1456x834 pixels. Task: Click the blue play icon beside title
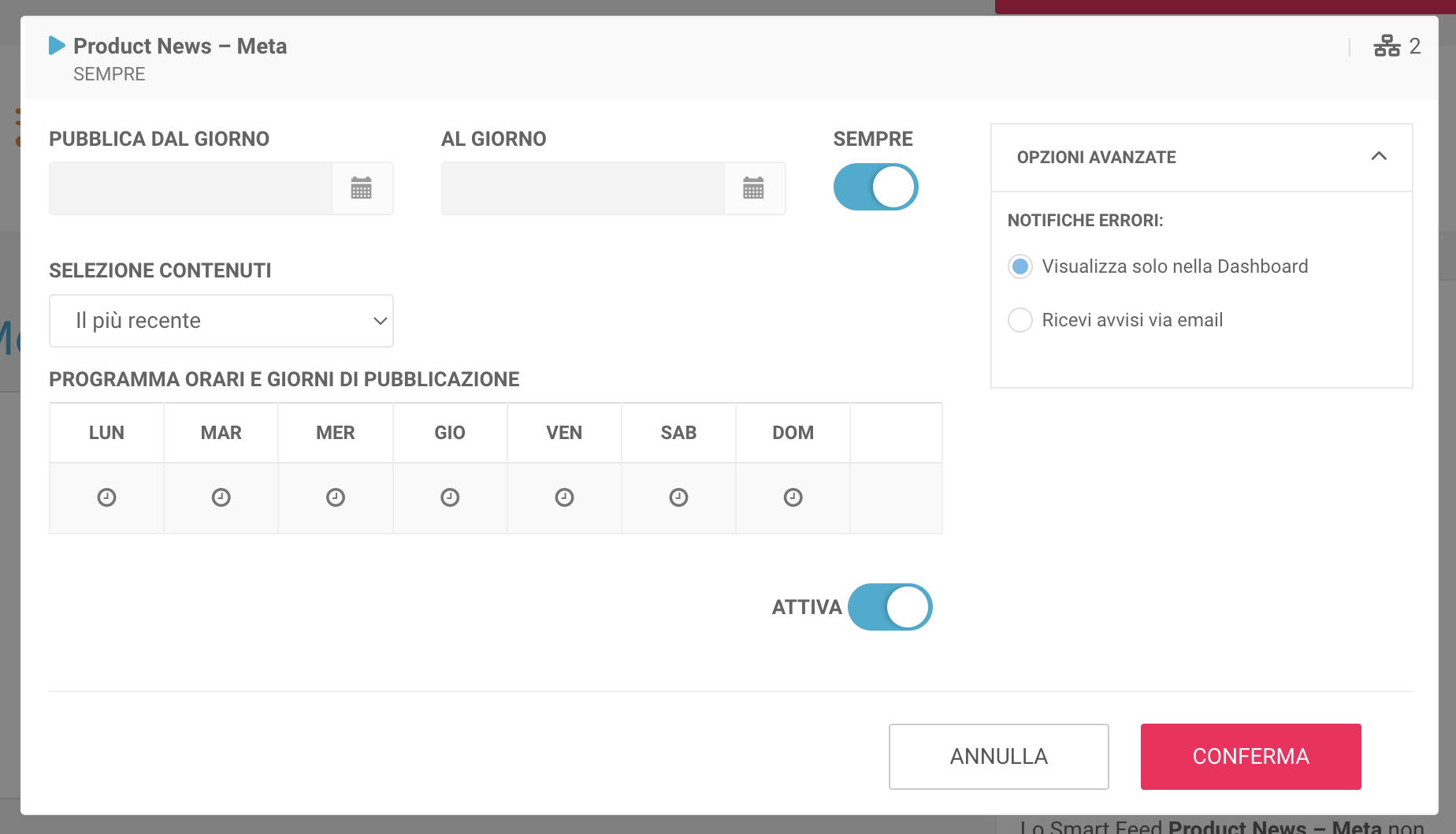pyautogui.click(x=57, y=46)
